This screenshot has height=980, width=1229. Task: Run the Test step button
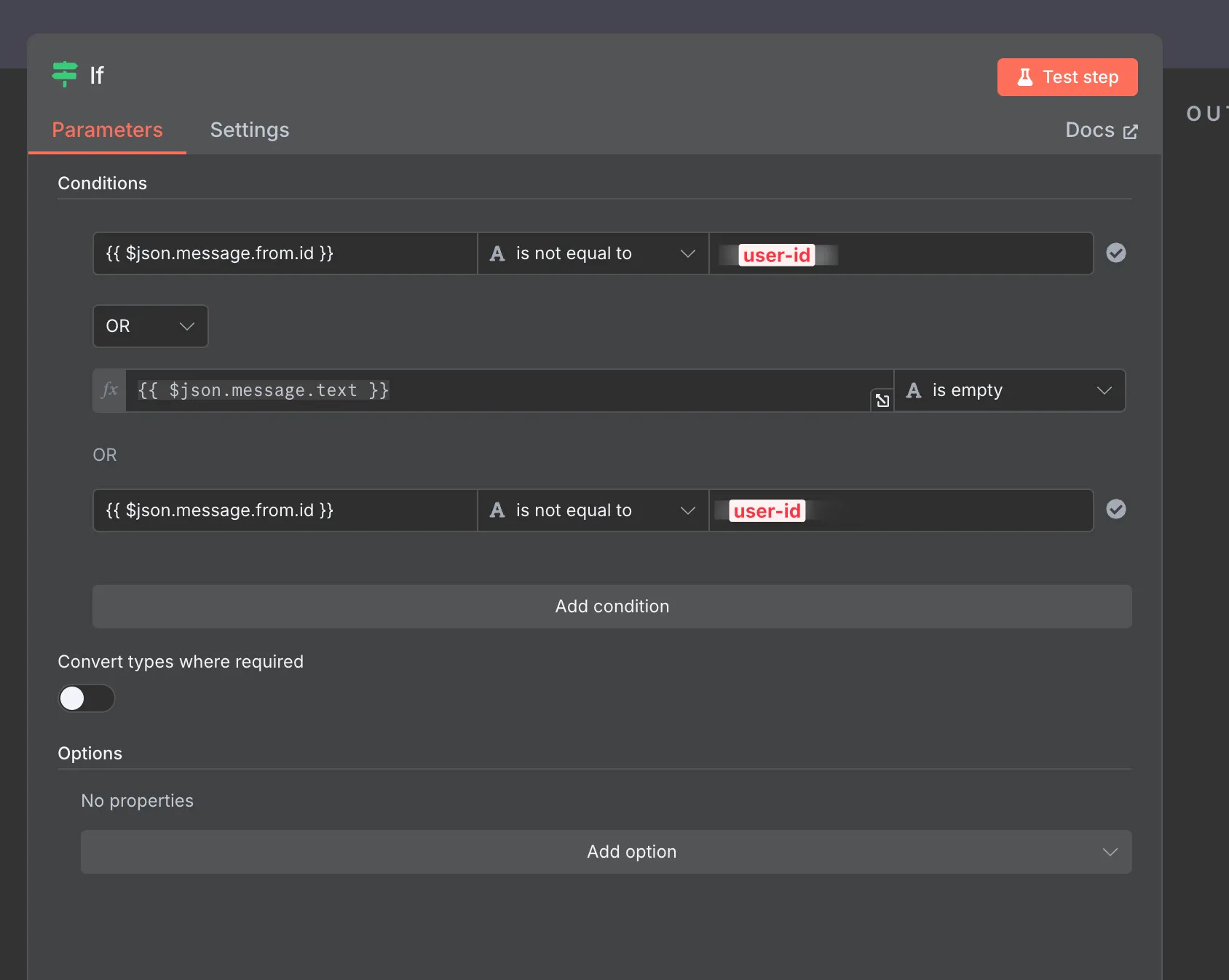click(1067, 77)
